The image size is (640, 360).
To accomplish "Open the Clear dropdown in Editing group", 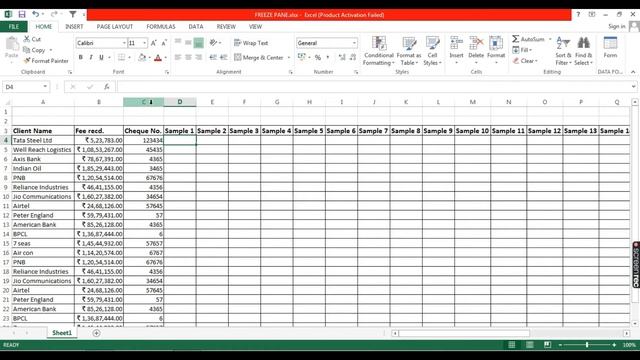I will [x=525, y=61].
